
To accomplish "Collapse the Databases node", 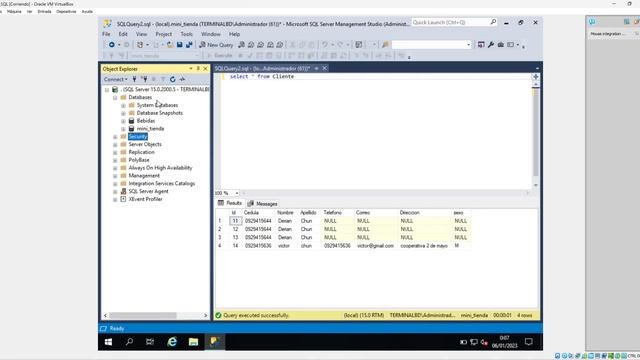I will [115, 98].
